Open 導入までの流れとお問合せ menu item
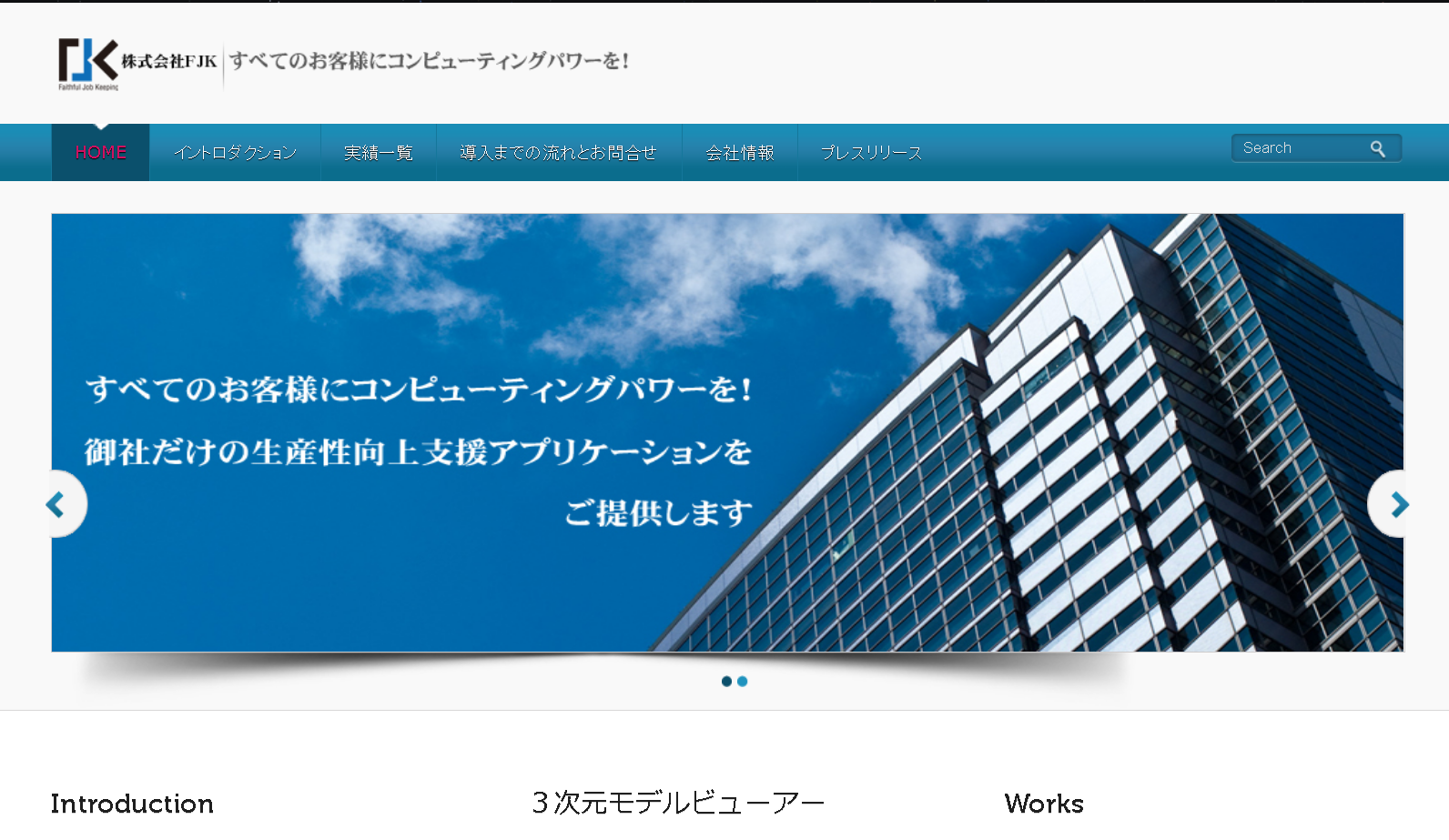The width and height of the screenshot is (1449, 840). (x=558, y=153)
